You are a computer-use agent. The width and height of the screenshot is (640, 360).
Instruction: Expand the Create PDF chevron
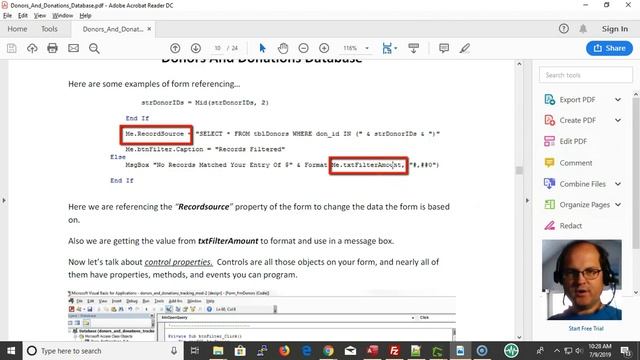click(x=618, y=120)
